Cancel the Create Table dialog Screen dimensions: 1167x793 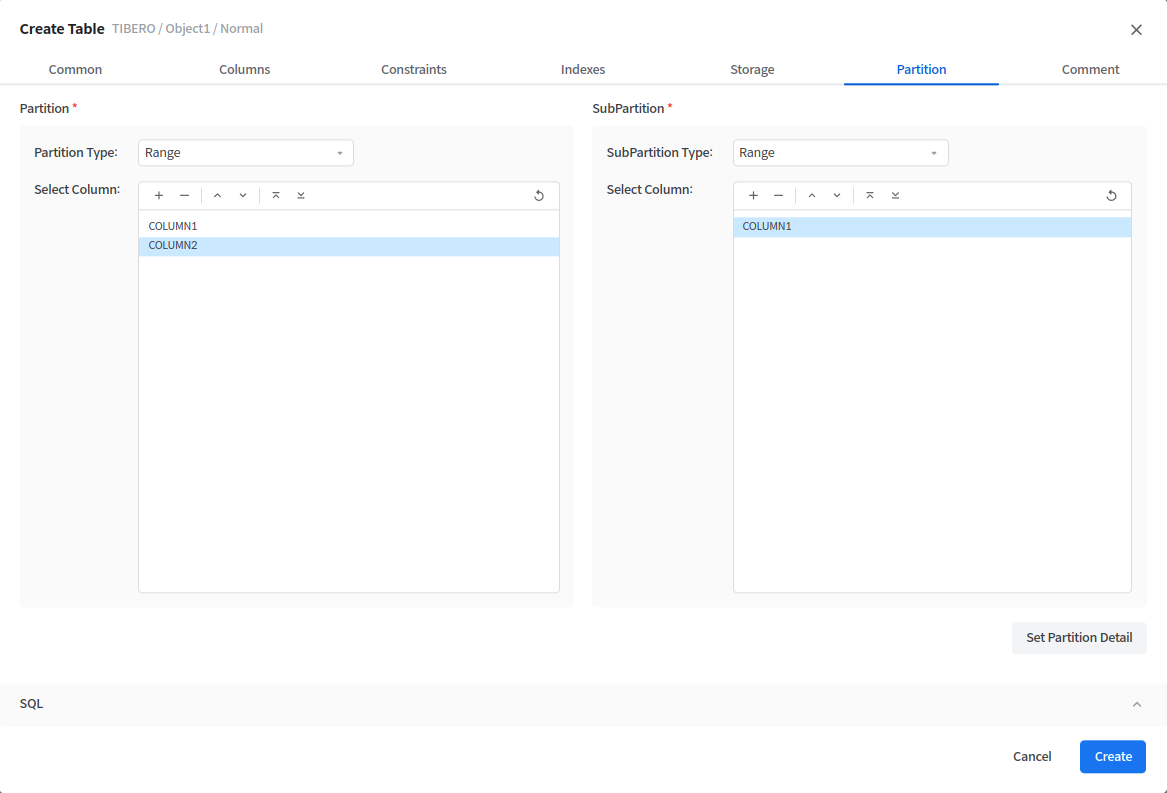click(1031, 757)
